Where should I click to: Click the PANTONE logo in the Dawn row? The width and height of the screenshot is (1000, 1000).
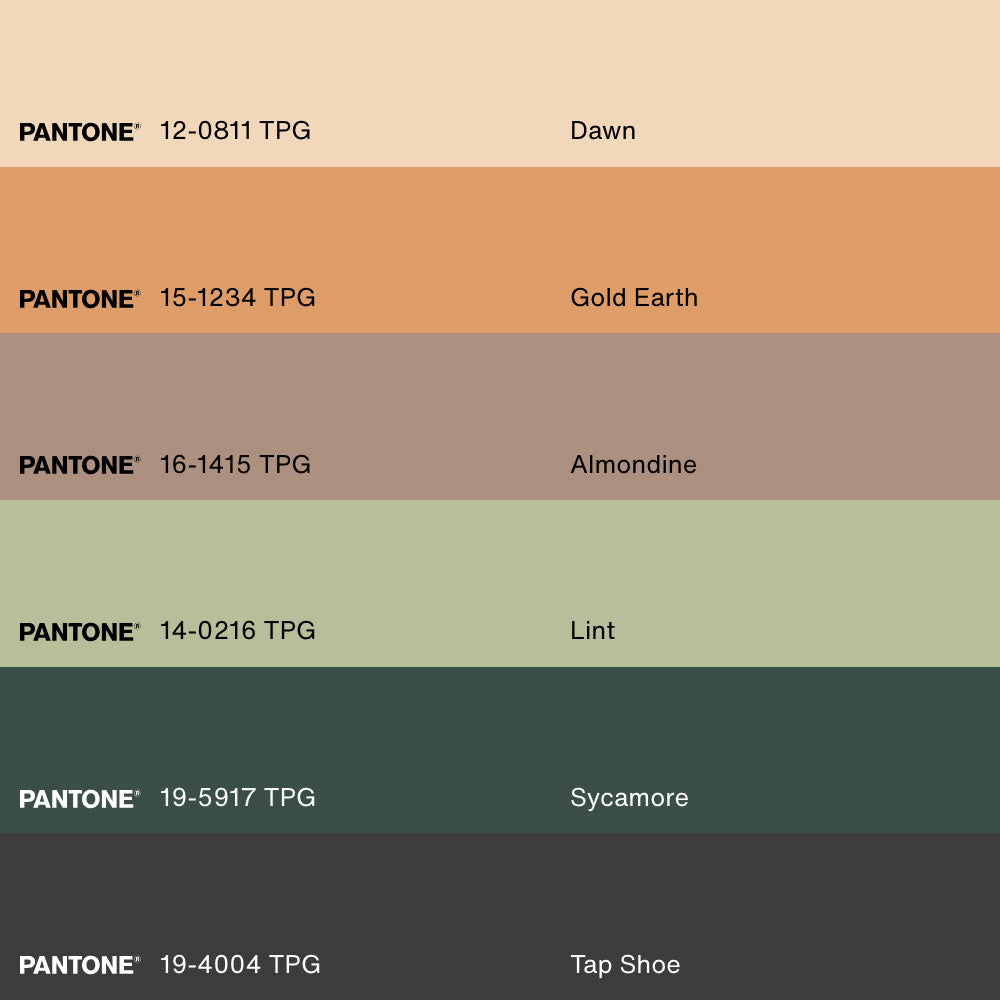[79, 132]
